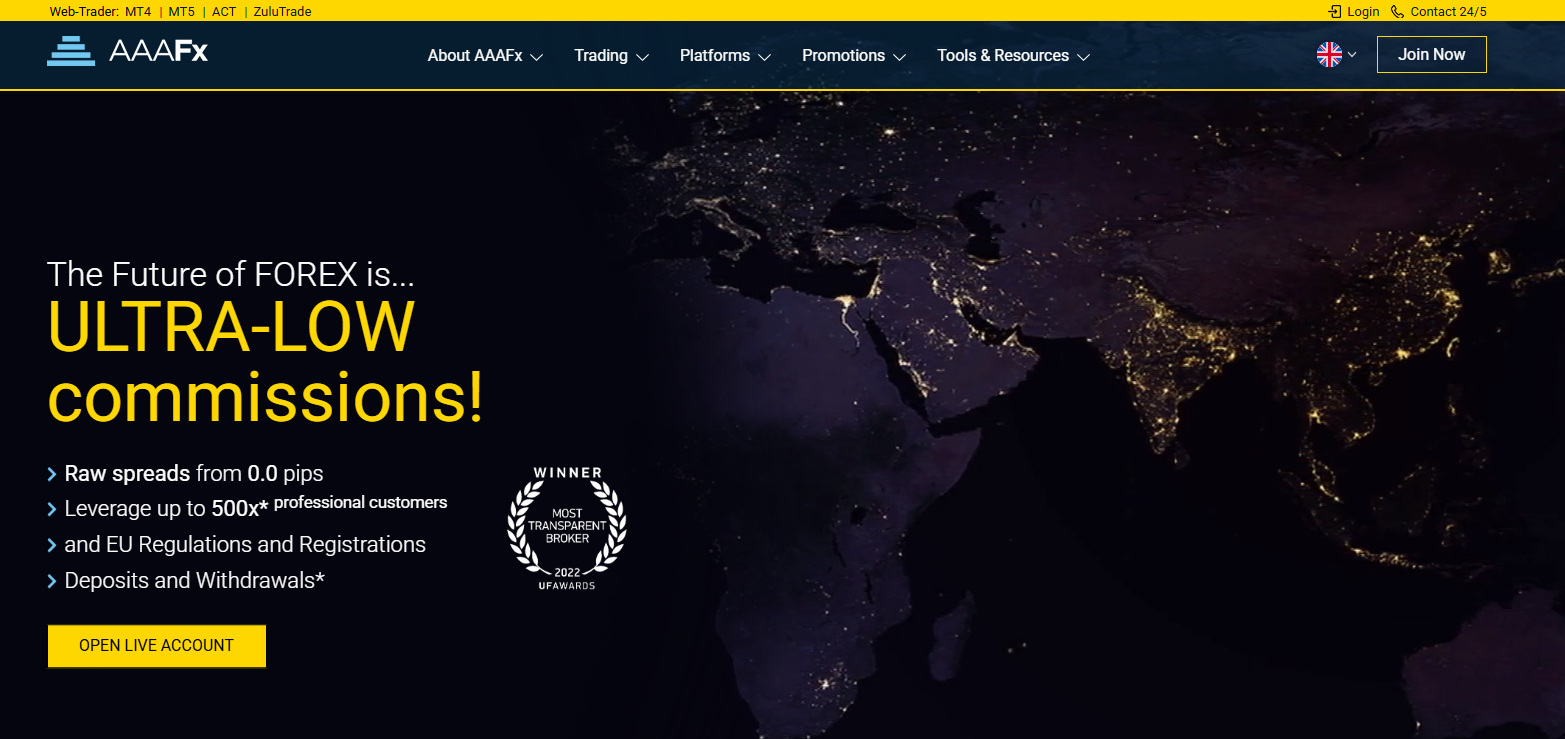Click the arrow bullet beside Deposits and Withdrawals

[52, 581]
